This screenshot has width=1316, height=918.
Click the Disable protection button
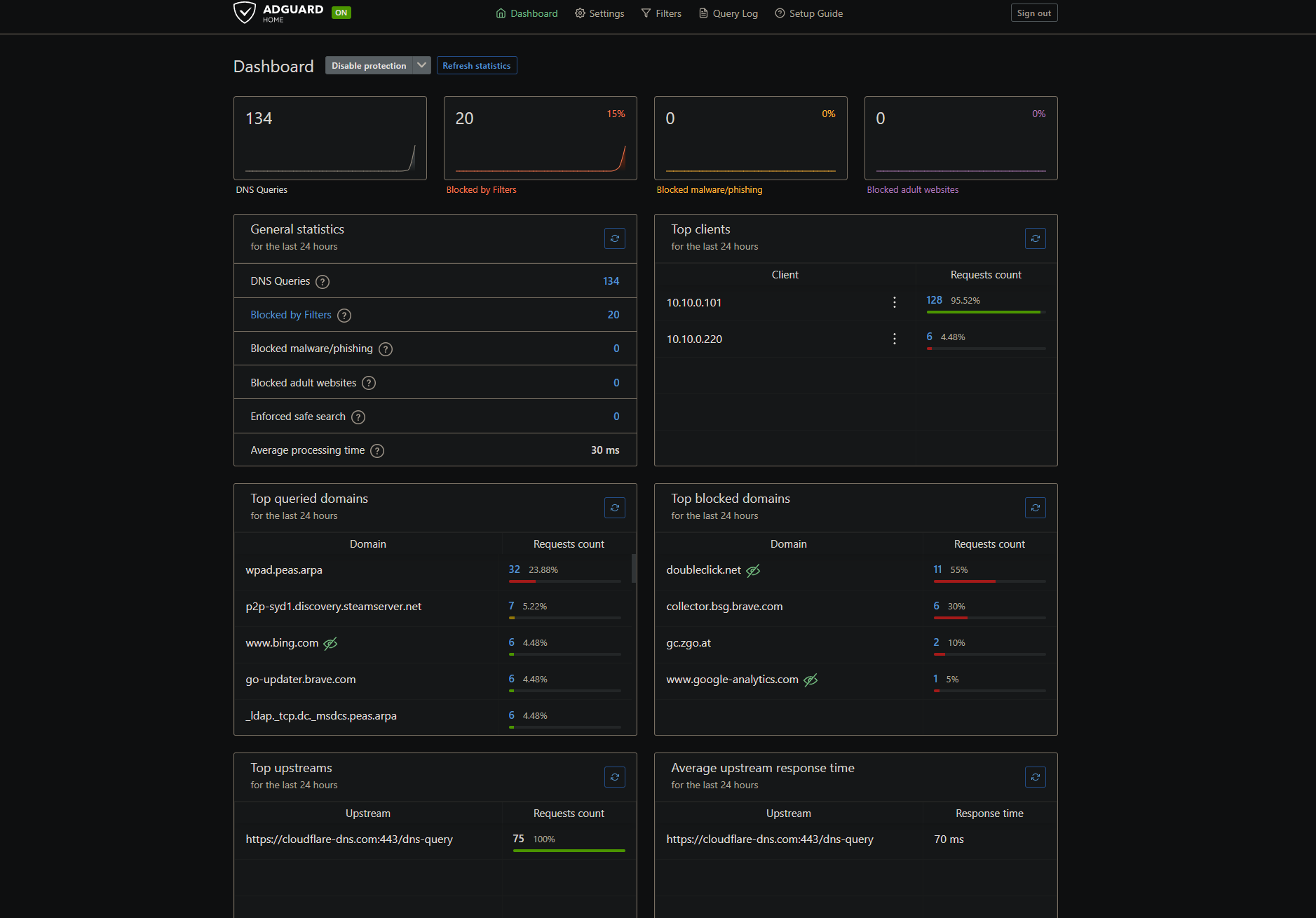[369, 65]
